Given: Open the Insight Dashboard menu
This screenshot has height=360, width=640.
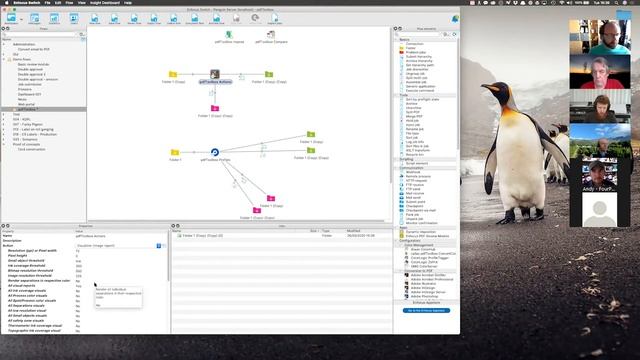Looking at the screenshot, I should tap(105, 2).
